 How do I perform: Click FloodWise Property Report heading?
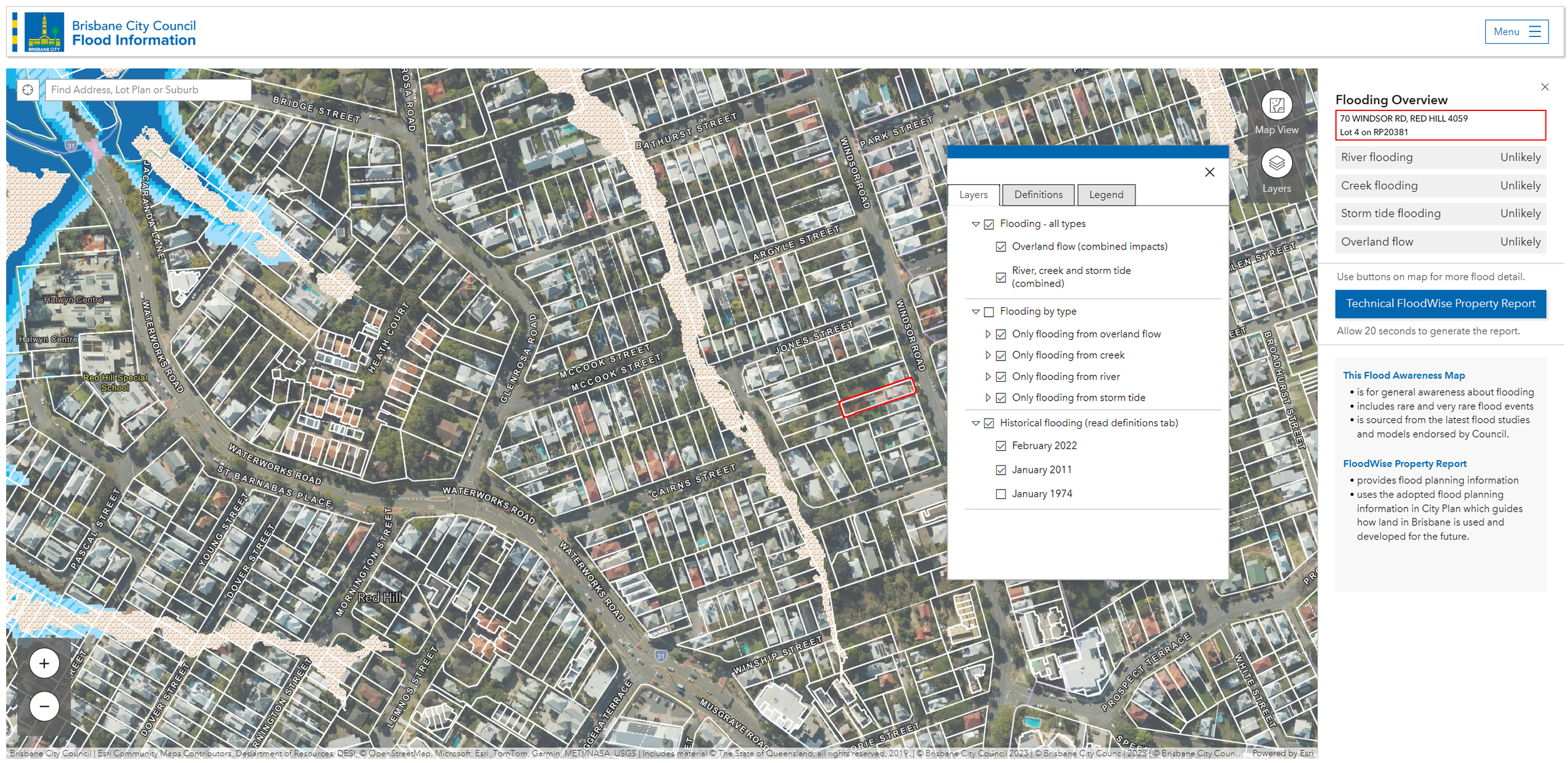[1404, 464]
